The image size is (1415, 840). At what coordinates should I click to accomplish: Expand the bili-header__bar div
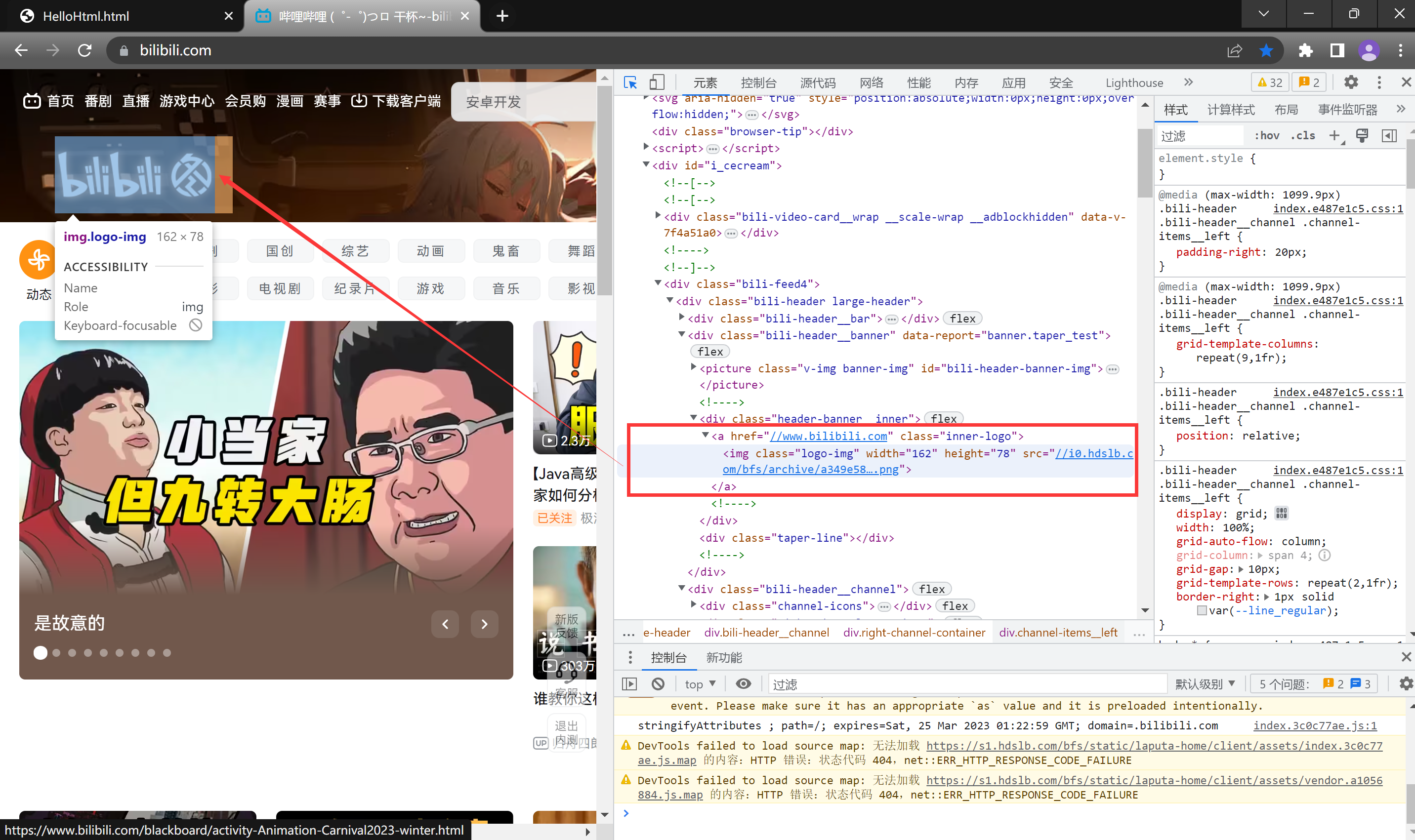click(682, 318)
